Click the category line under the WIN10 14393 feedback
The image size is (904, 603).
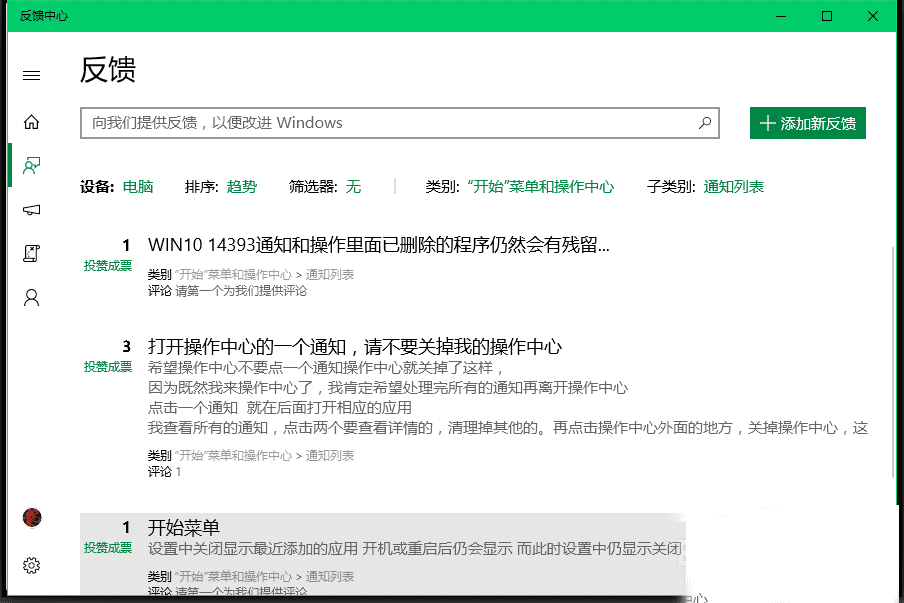(x=251, y=274)
